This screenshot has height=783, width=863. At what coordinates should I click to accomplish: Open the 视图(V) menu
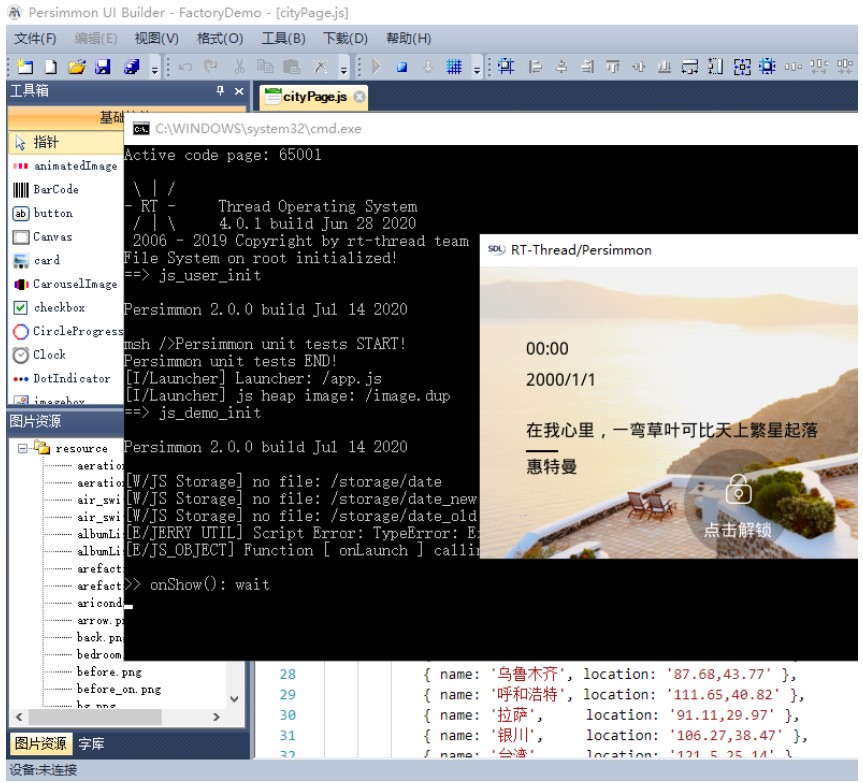[157, 39]
